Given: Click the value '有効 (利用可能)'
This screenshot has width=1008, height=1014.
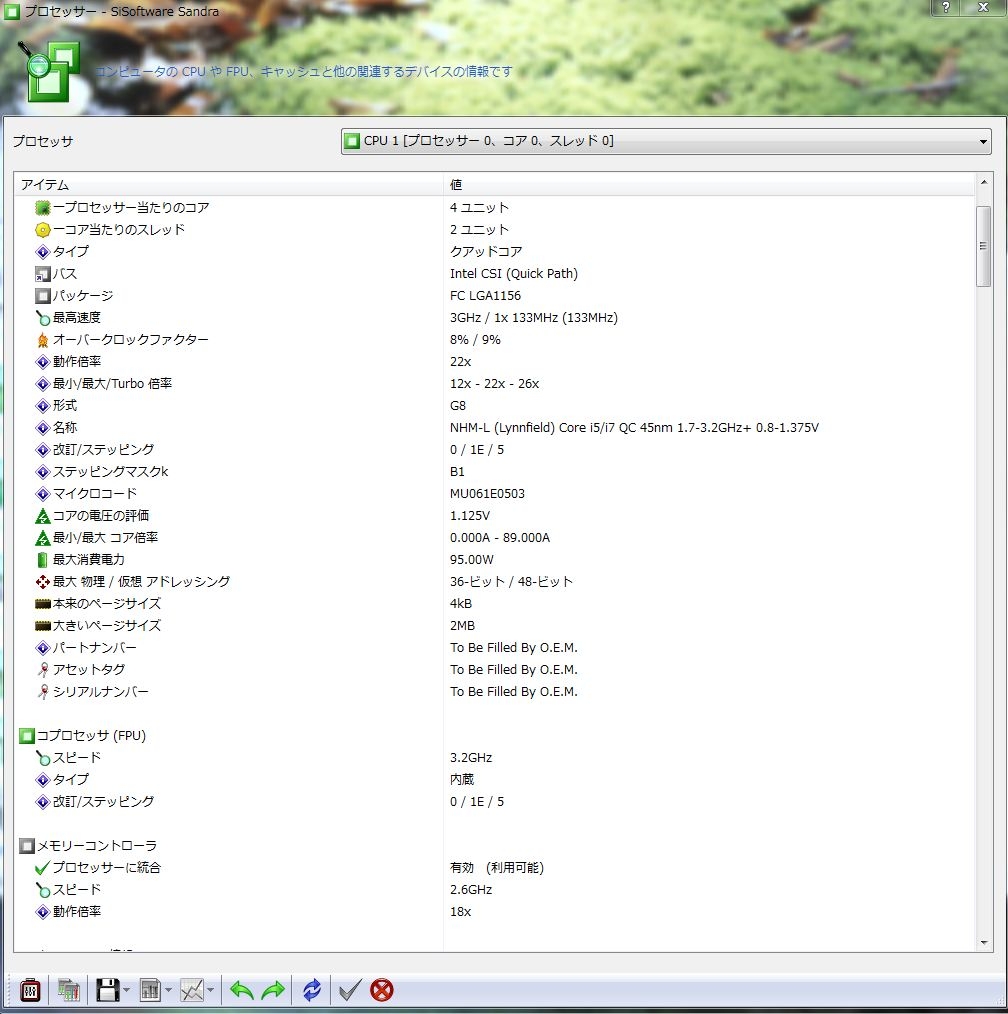Looking at the screenshot, I should pos(497,867).
